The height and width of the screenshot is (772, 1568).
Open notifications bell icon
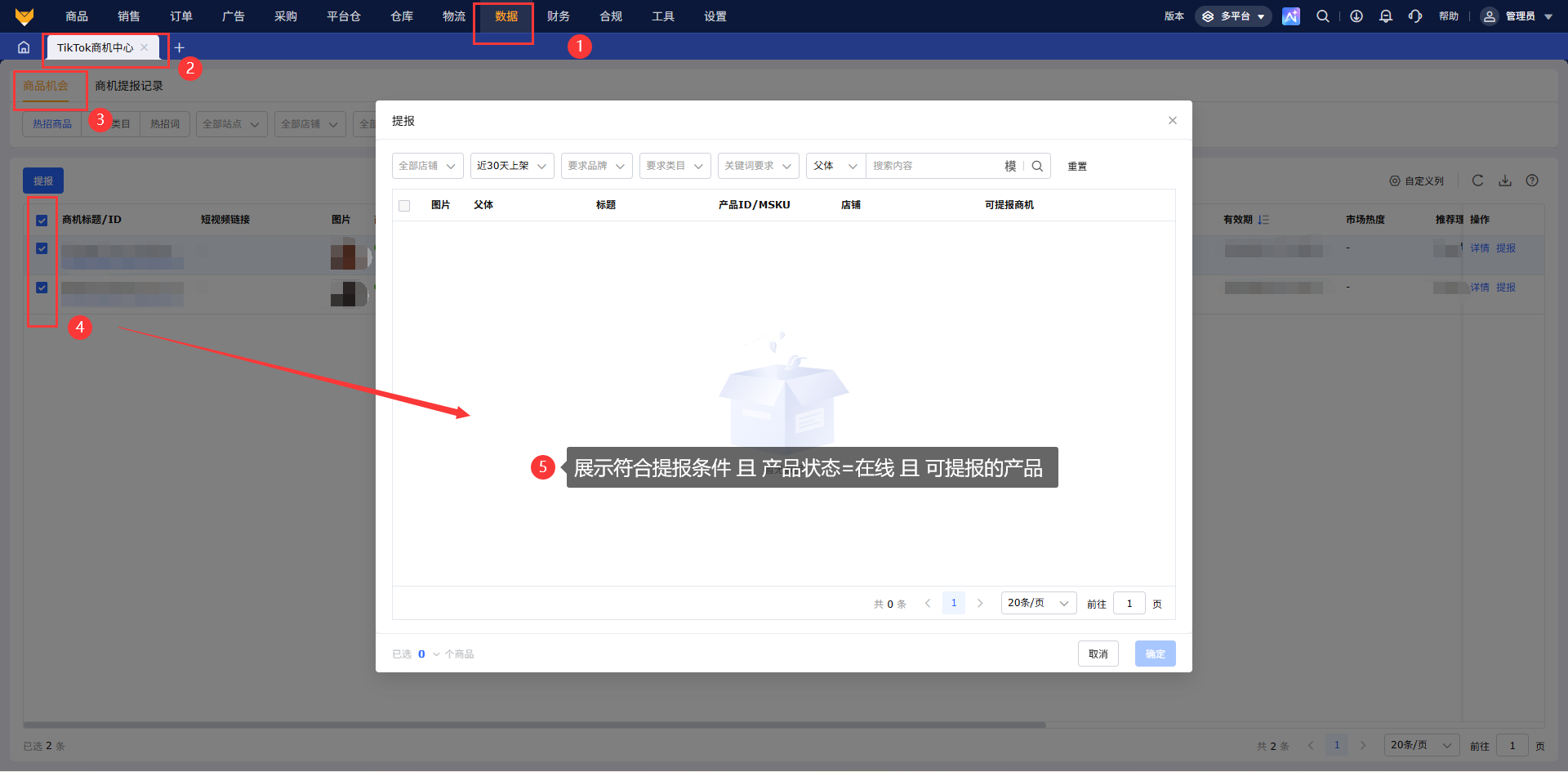1386,16
